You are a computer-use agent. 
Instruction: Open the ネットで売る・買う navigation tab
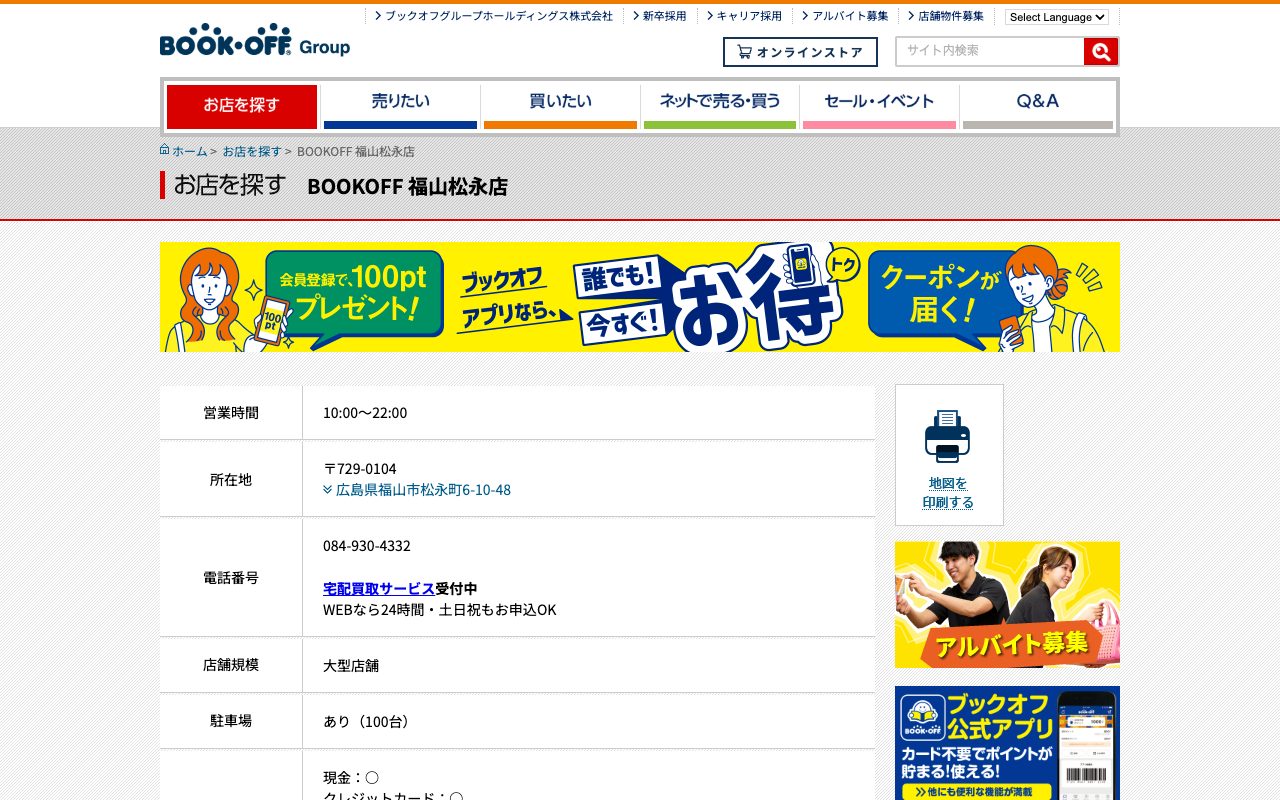[720, 106]
